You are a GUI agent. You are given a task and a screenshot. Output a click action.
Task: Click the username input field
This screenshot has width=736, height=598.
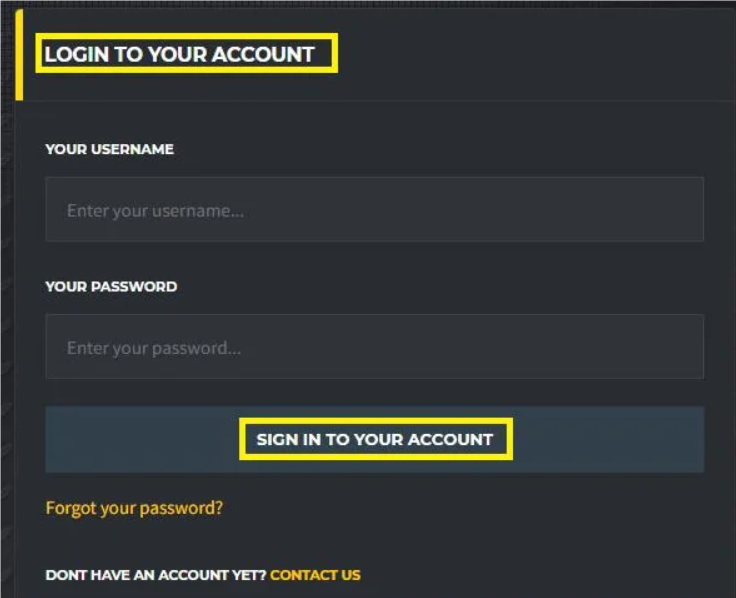coord(374,209)
